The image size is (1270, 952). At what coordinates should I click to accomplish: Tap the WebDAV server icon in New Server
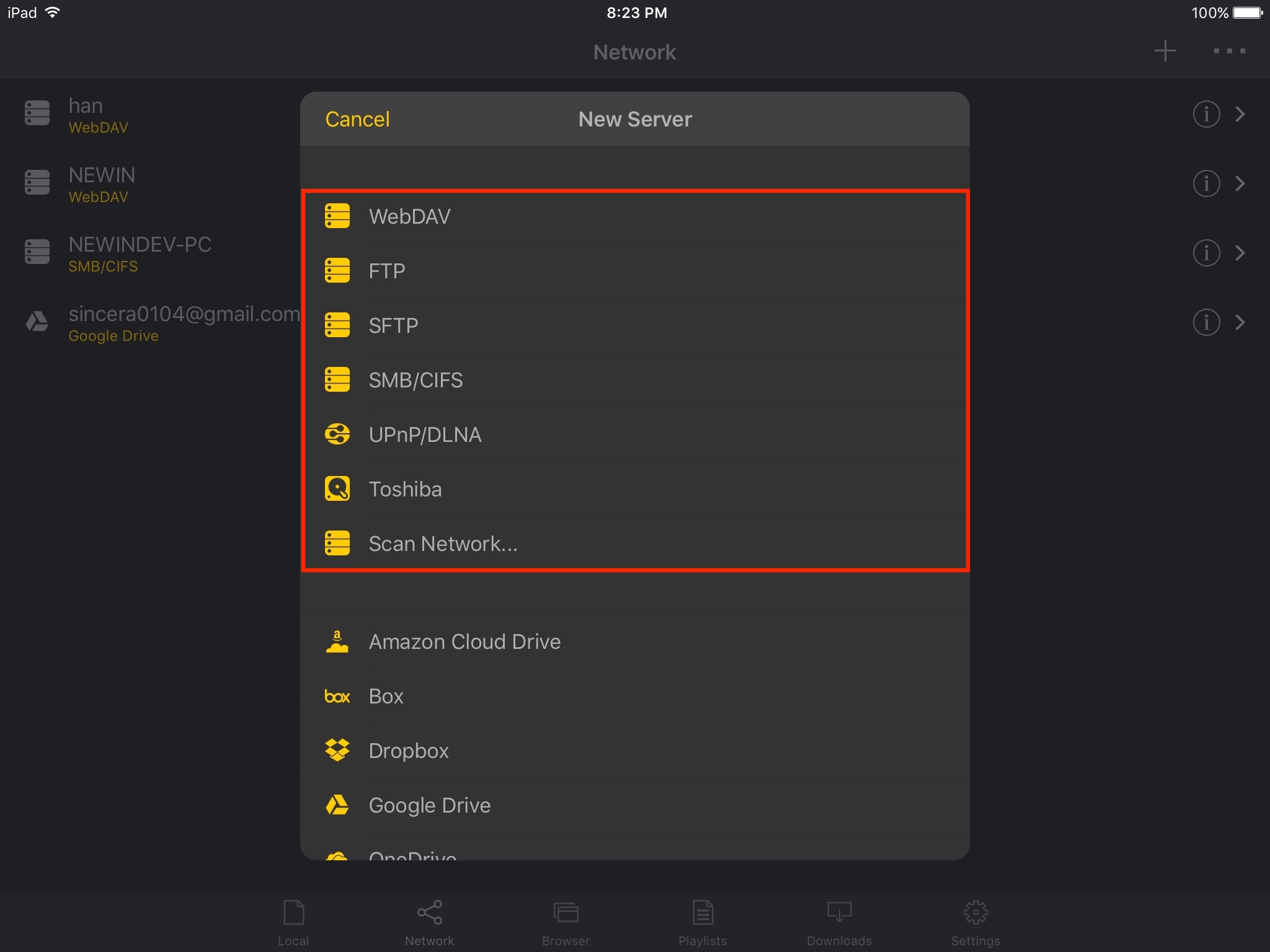click(337, 216)
